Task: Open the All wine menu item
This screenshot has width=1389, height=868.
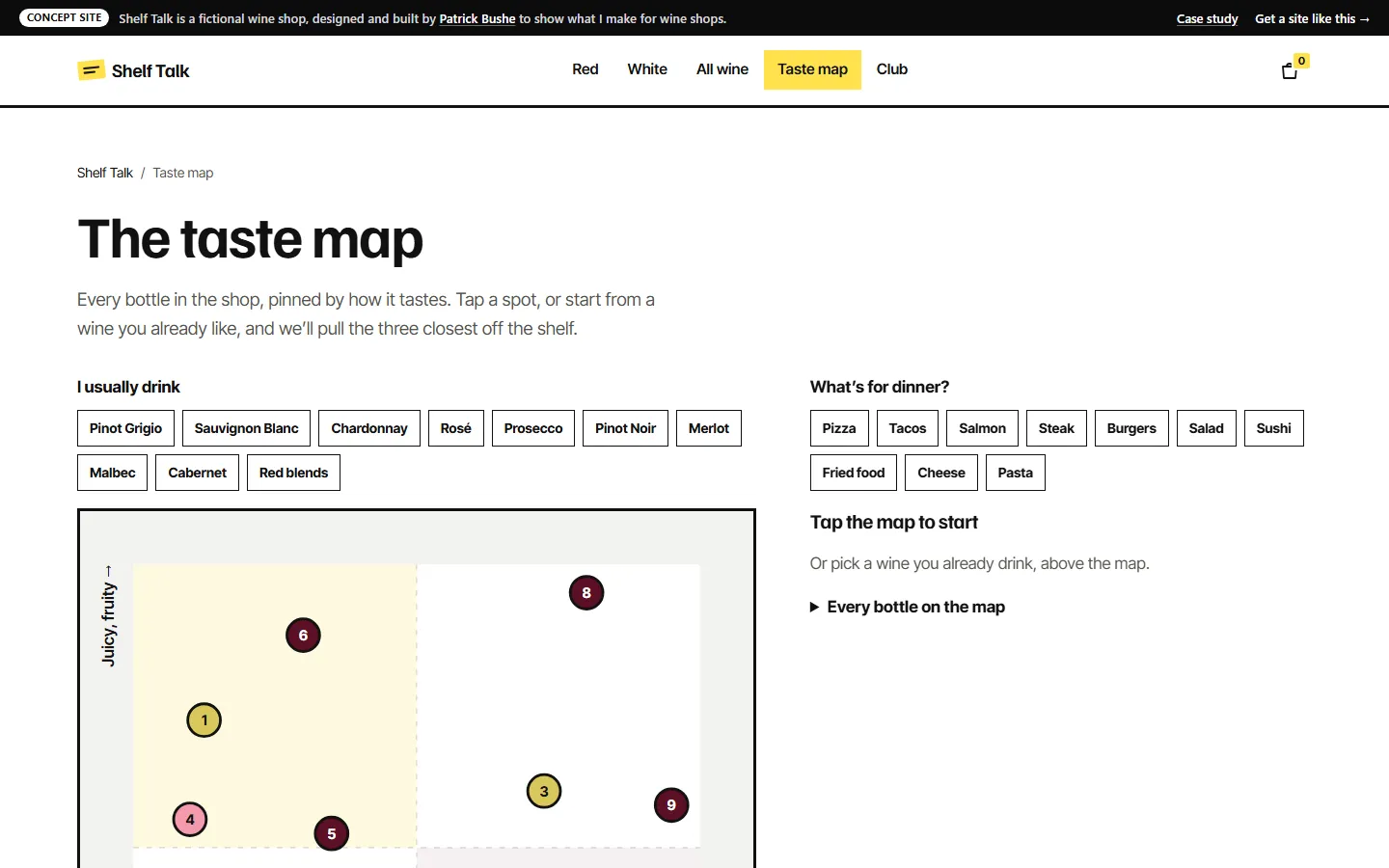Action: click(722, 69)
